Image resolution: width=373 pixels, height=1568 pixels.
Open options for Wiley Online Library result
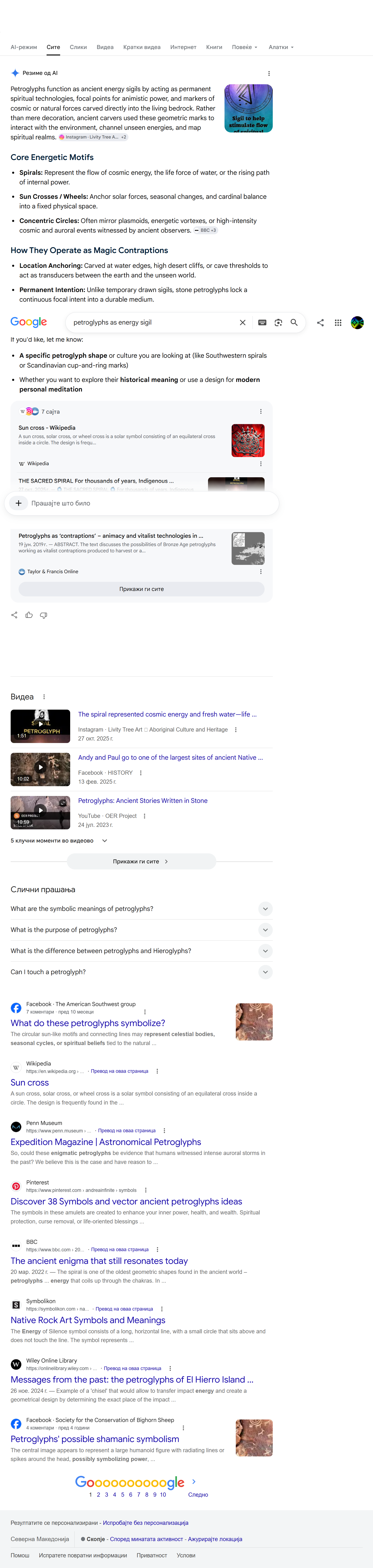click(170, 1368)
